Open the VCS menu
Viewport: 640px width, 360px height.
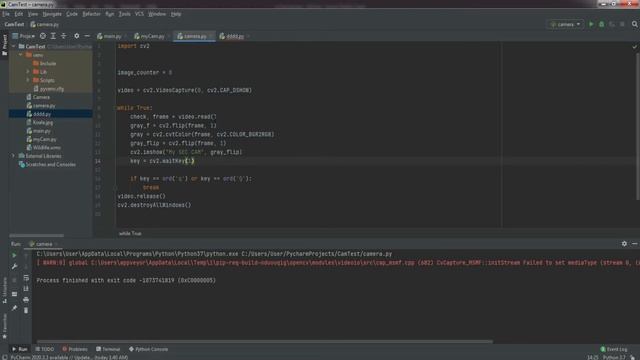139,14
